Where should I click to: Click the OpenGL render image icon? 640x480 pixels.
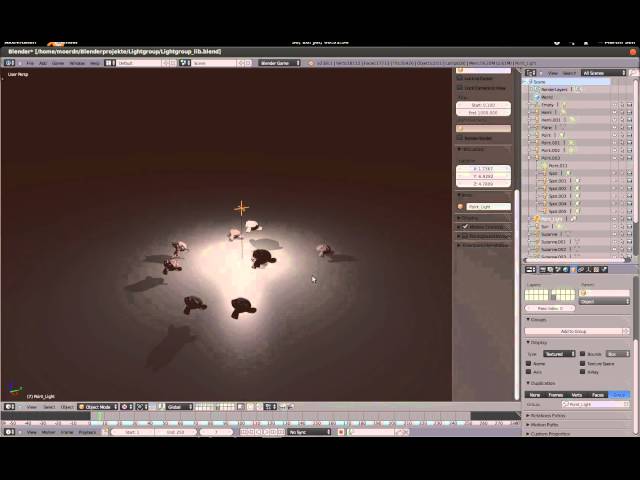click(282, 407)
